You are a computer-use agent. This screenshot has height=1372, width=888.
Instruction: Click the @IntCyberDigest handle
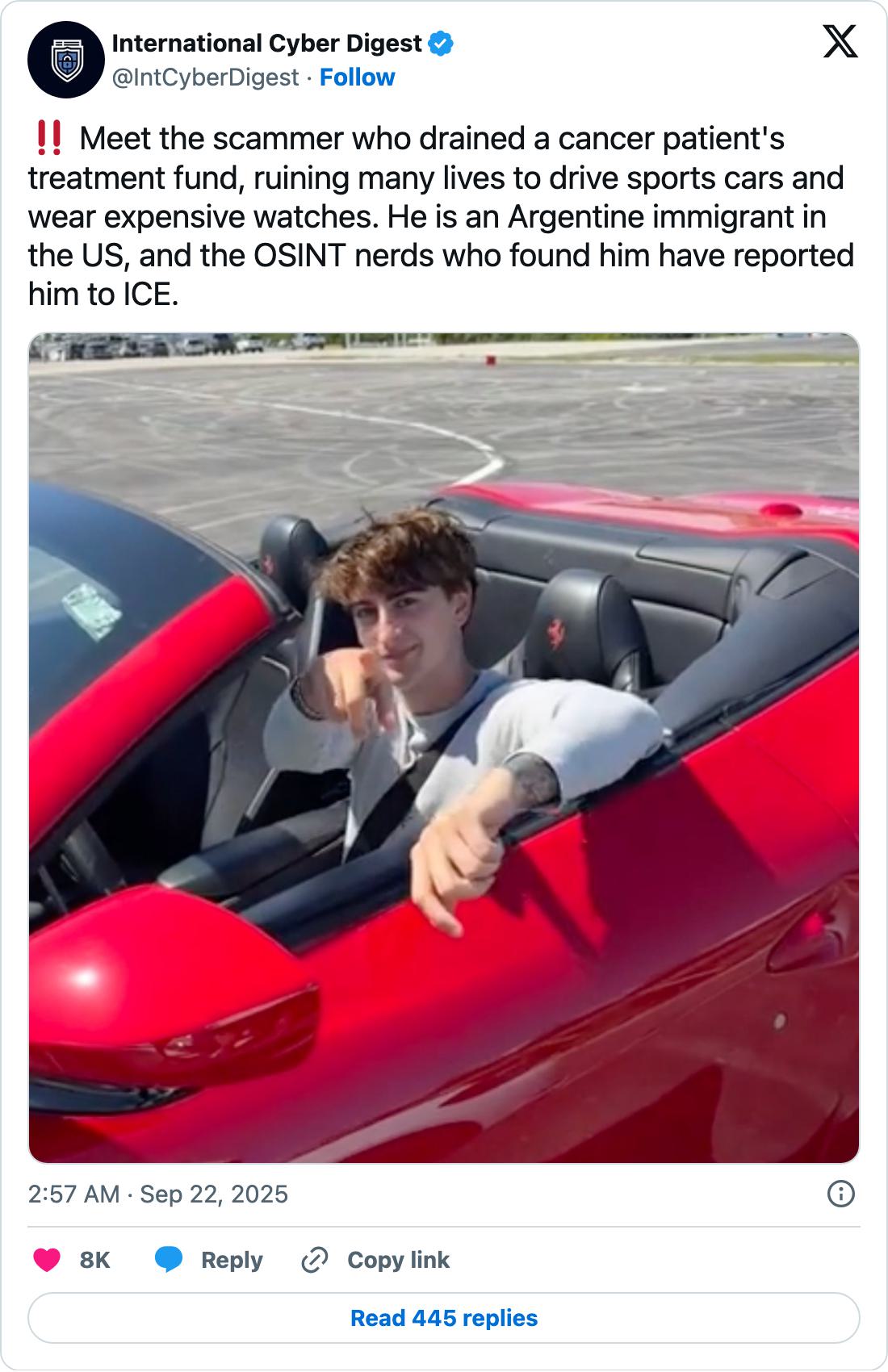206,77
